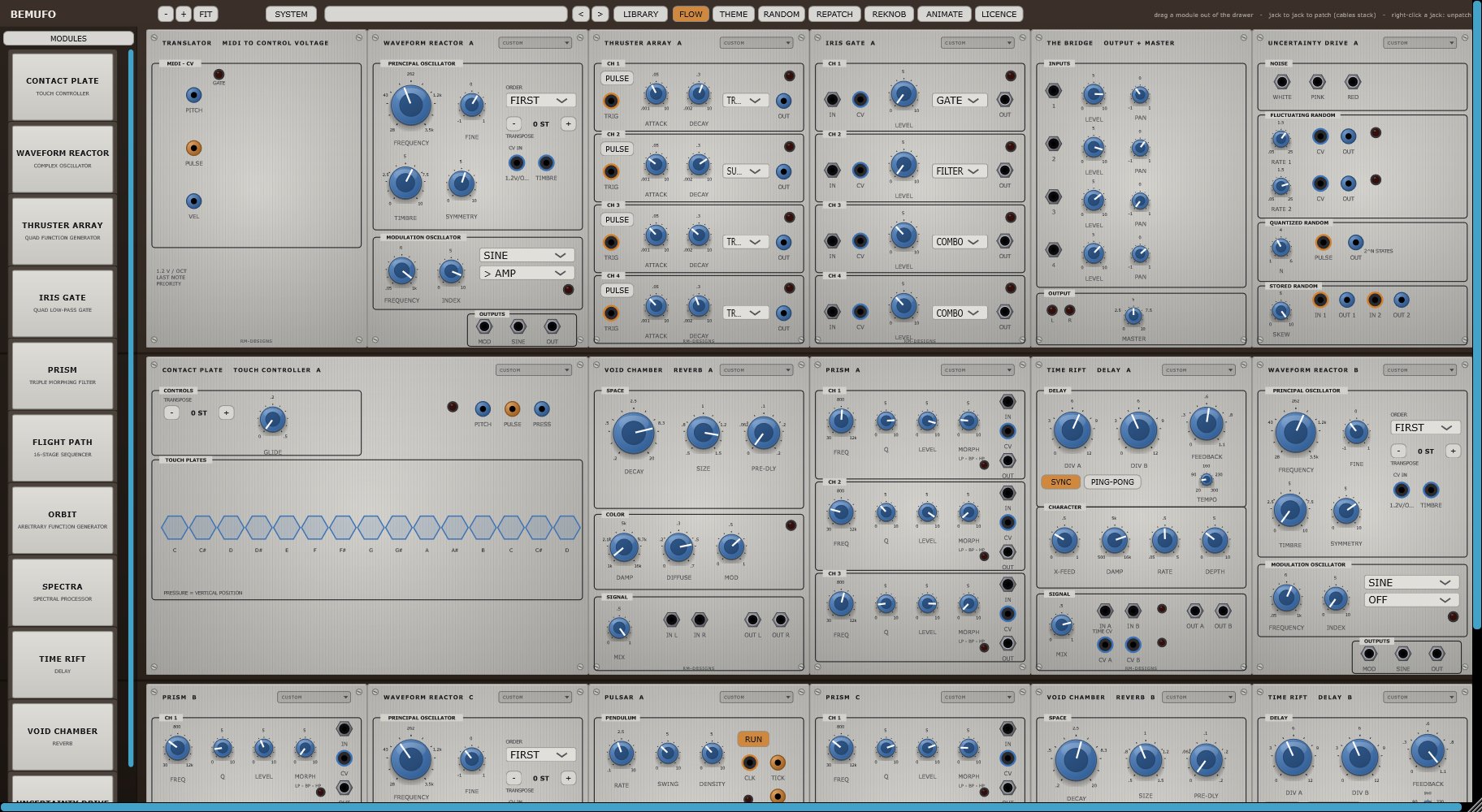Open '> AMP' dropdown on Waveform Reactor A

pos(526,273)
